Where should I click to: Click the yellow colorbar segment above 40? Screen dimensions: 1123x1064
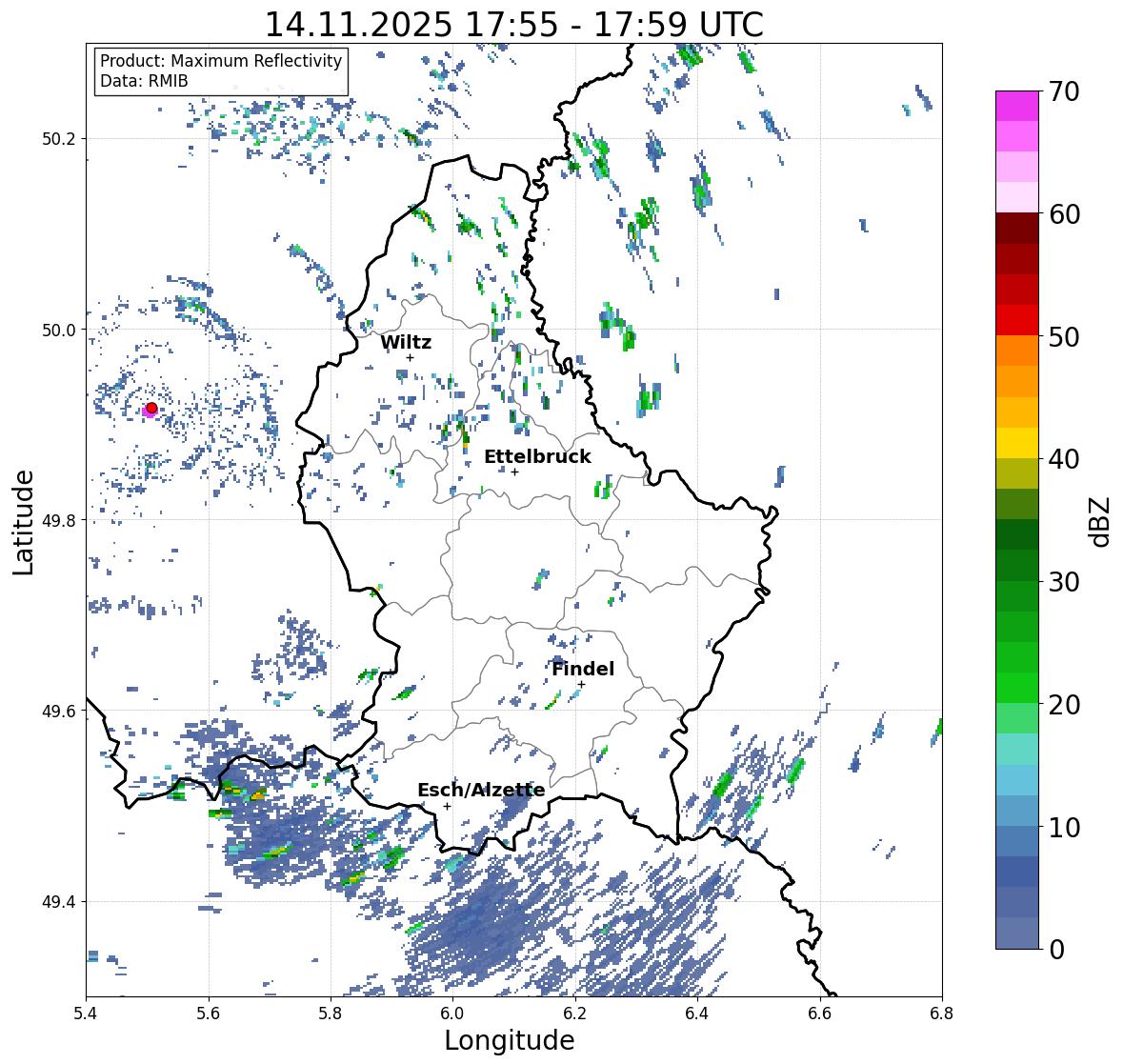[1017, 443]
